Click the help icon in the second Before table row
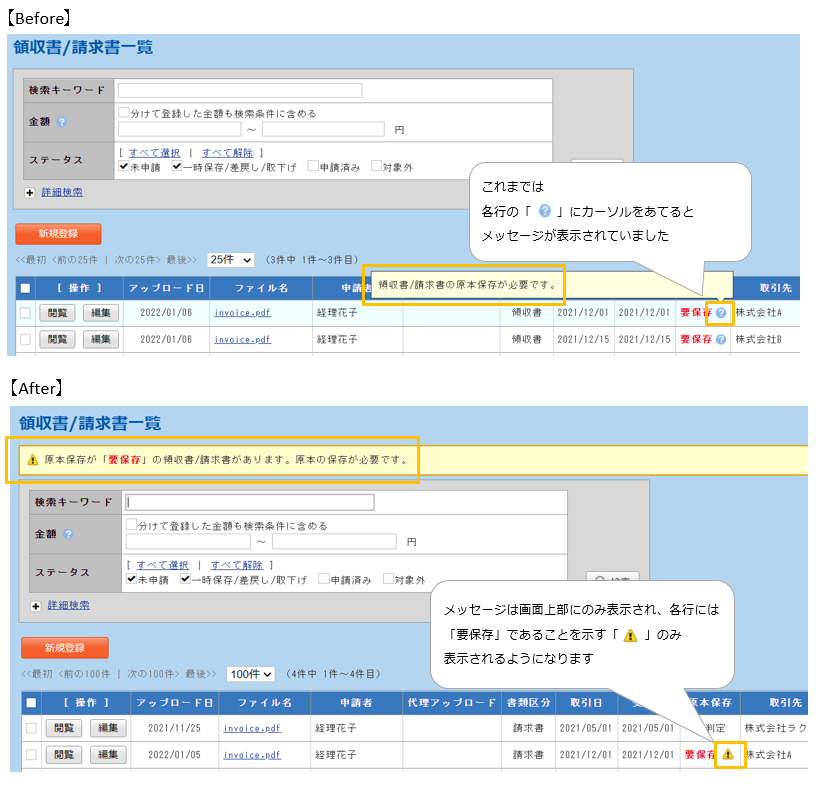Image resolution: width=821 pixels, height=785 pixels. 721,339
